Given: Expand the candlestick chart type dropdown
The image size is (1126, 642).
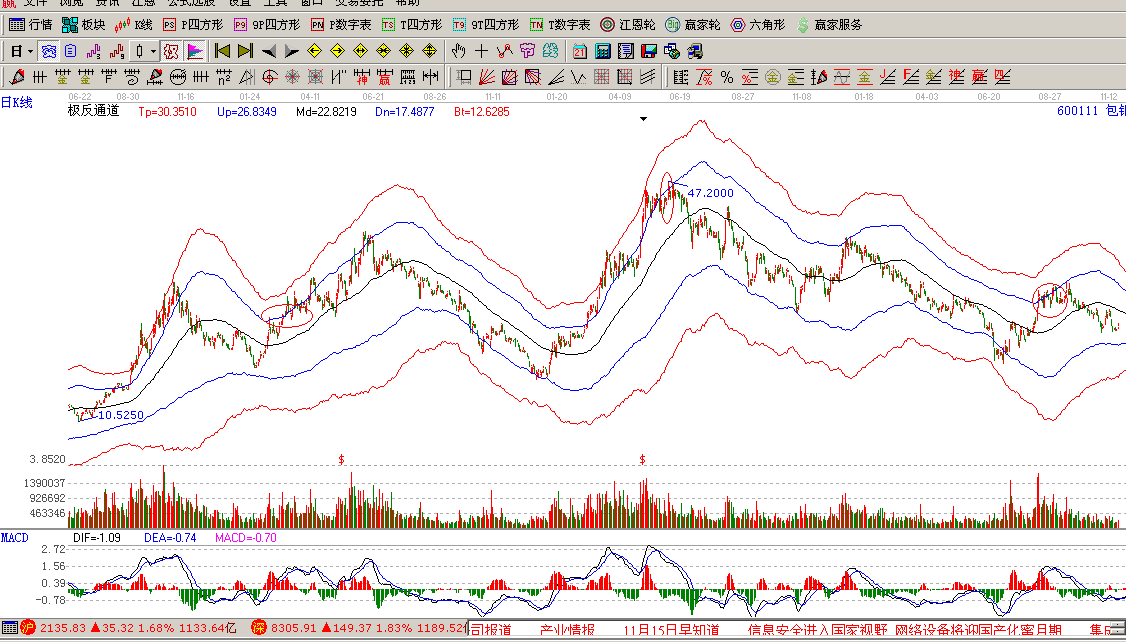Looking at the screenshot, I should (x=153, y=51).
